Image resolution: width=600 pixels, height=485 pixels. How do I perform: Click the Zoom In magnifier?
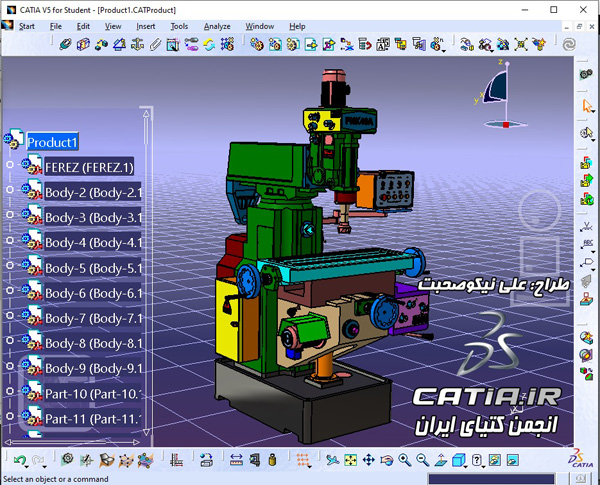[x=404, y=460]
